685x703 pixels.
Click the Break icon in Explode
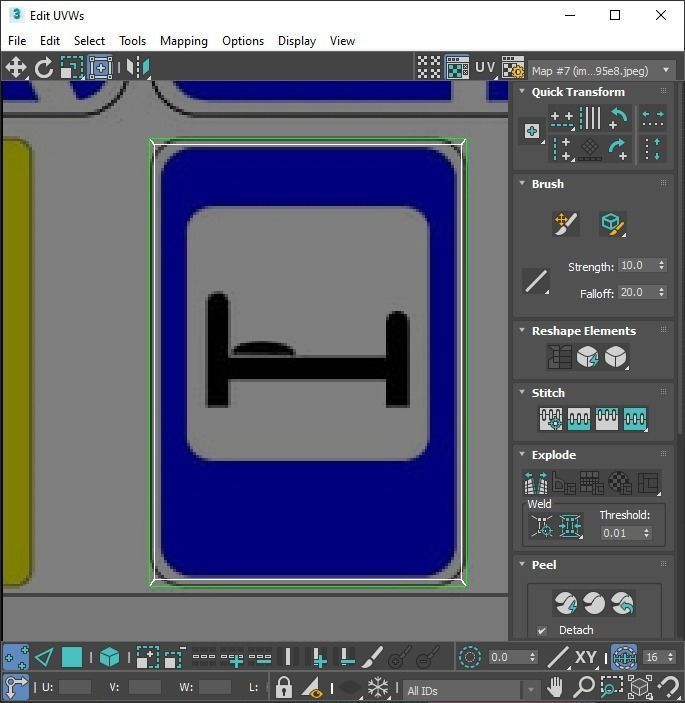[536, 483]
